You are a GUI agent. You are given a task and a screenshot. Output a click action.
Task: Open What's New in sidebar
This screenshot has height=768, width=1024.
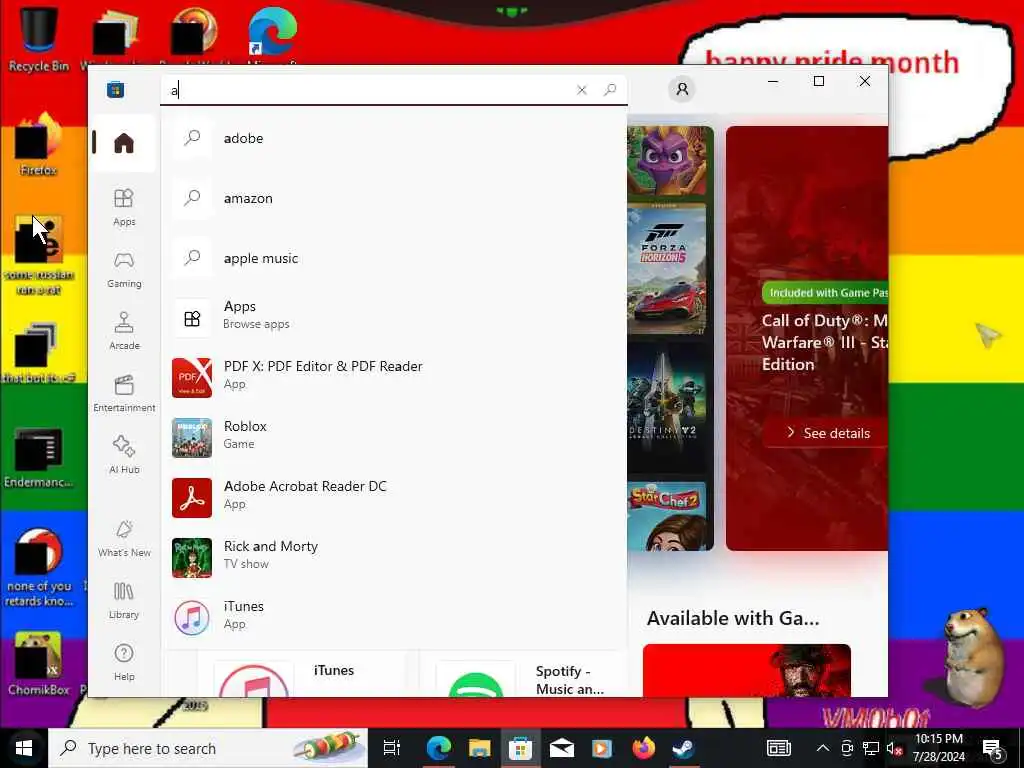pos(123,538)
